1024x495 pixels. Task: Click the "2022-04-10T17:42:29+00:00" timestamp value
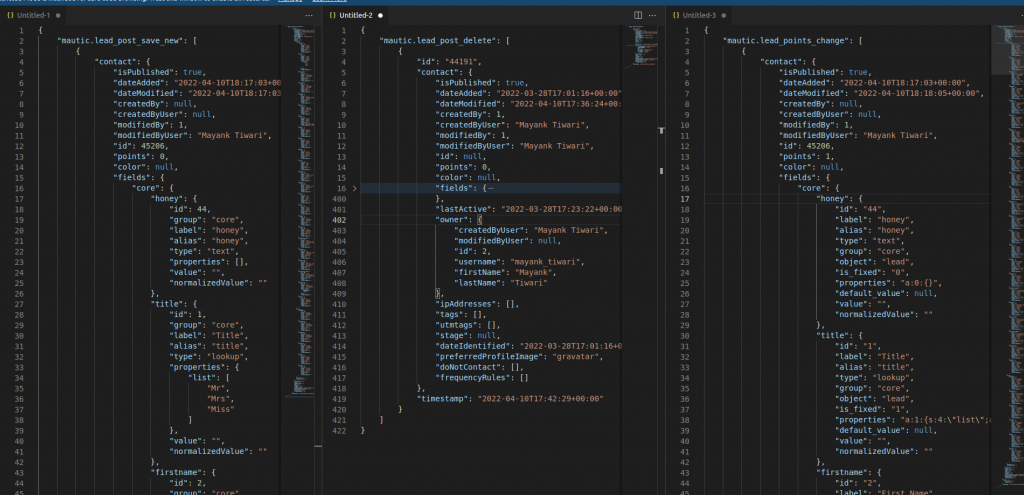pyautogui.click(x=540, y=398)
